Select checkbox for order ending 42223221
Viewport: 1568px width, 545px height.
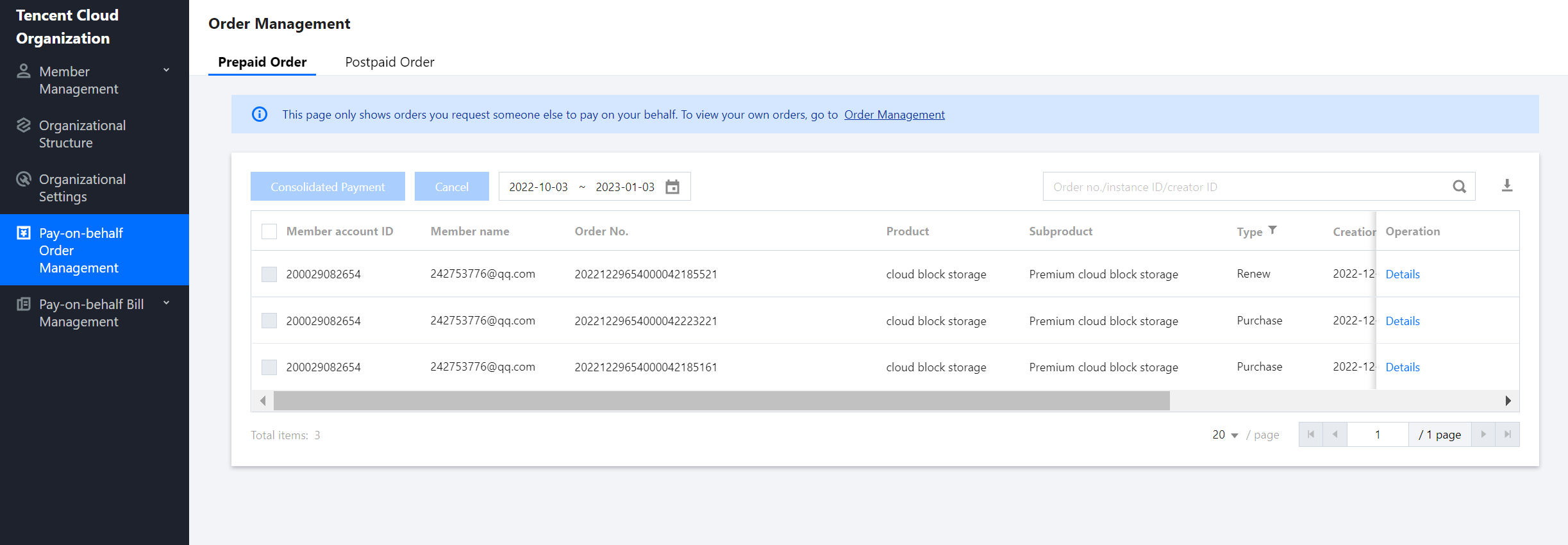coord(269,321)
